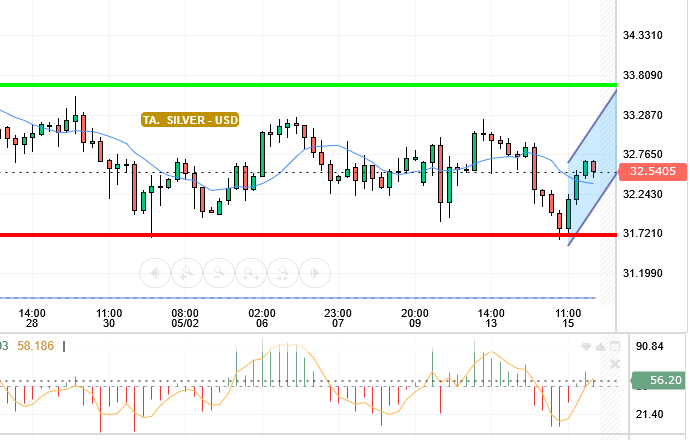The image size is (690, 440).
Task: Click the 33.2870 price axis label
Action: click(x=642, y=115)
